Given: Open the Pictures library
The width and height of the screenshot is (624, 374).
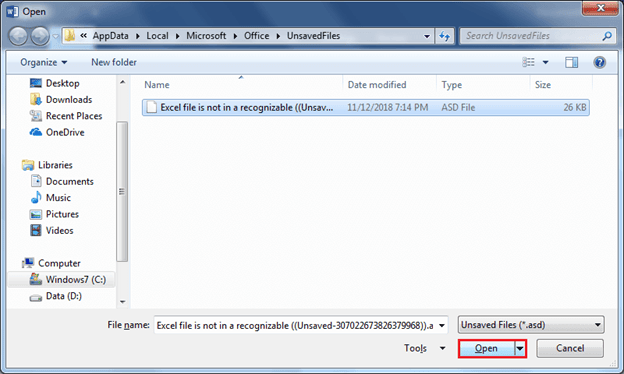Looking at the screenshot, I should 62,214.
